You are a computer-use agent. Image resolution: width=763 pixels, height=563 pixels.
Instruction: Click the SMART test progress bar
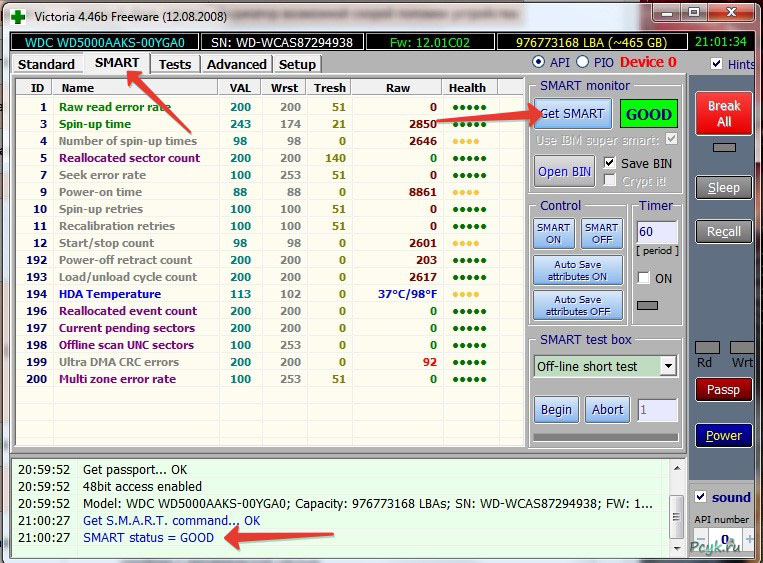click(606, 437)
